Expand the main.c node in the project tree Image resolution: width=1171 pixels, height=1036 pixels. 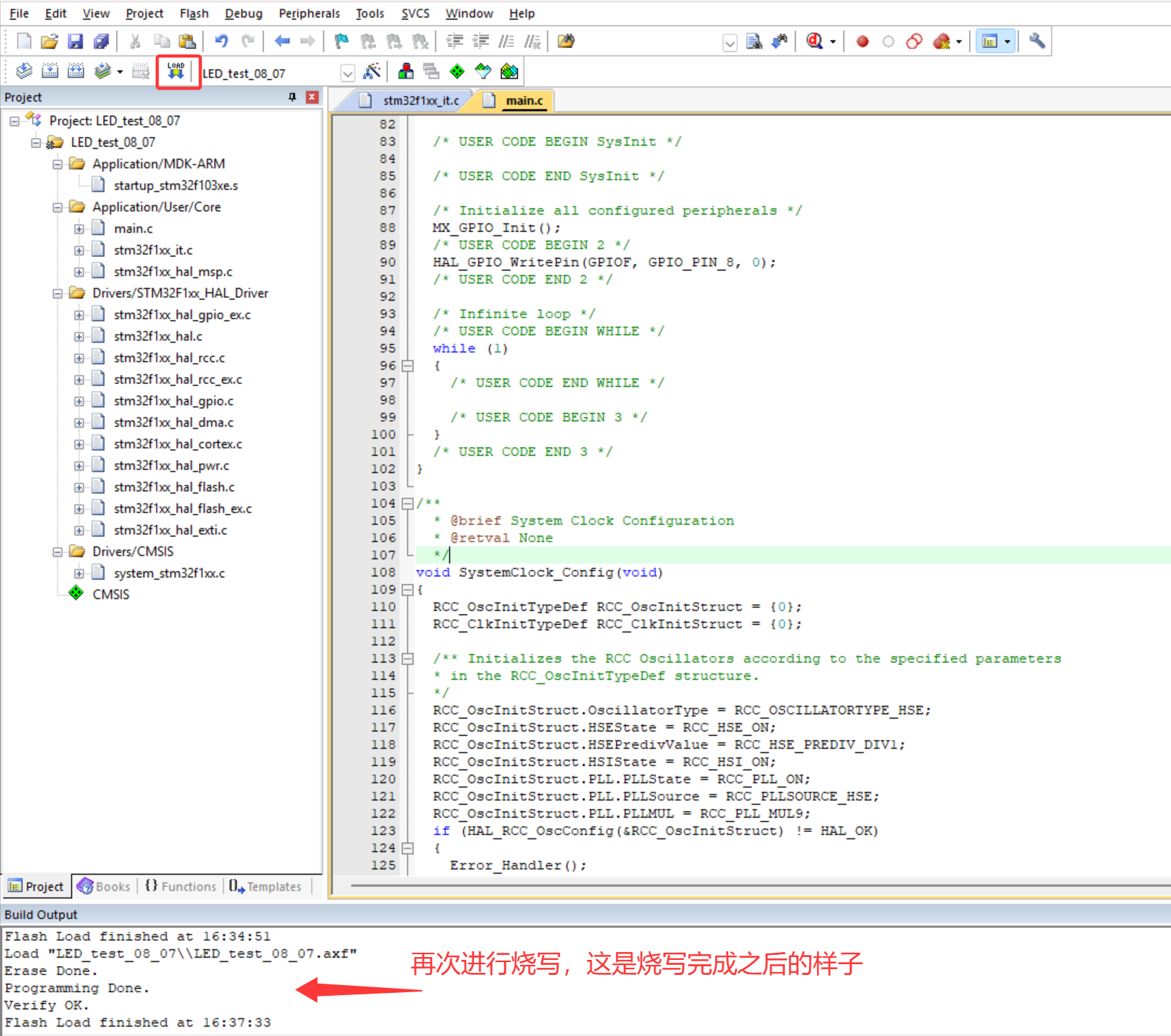point(79,229)
